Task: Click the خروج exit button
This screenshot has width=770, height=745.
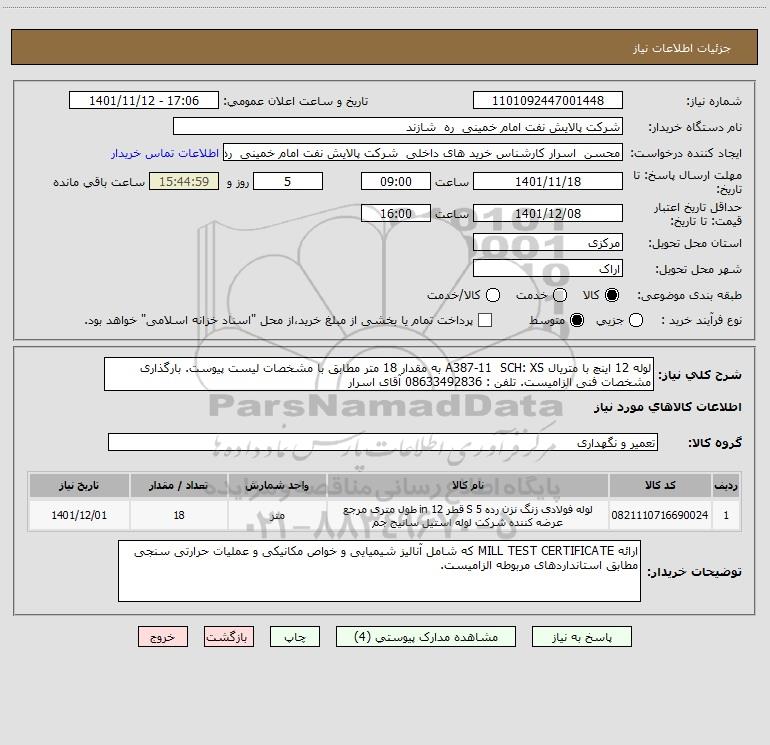Action: pos(163,637)
